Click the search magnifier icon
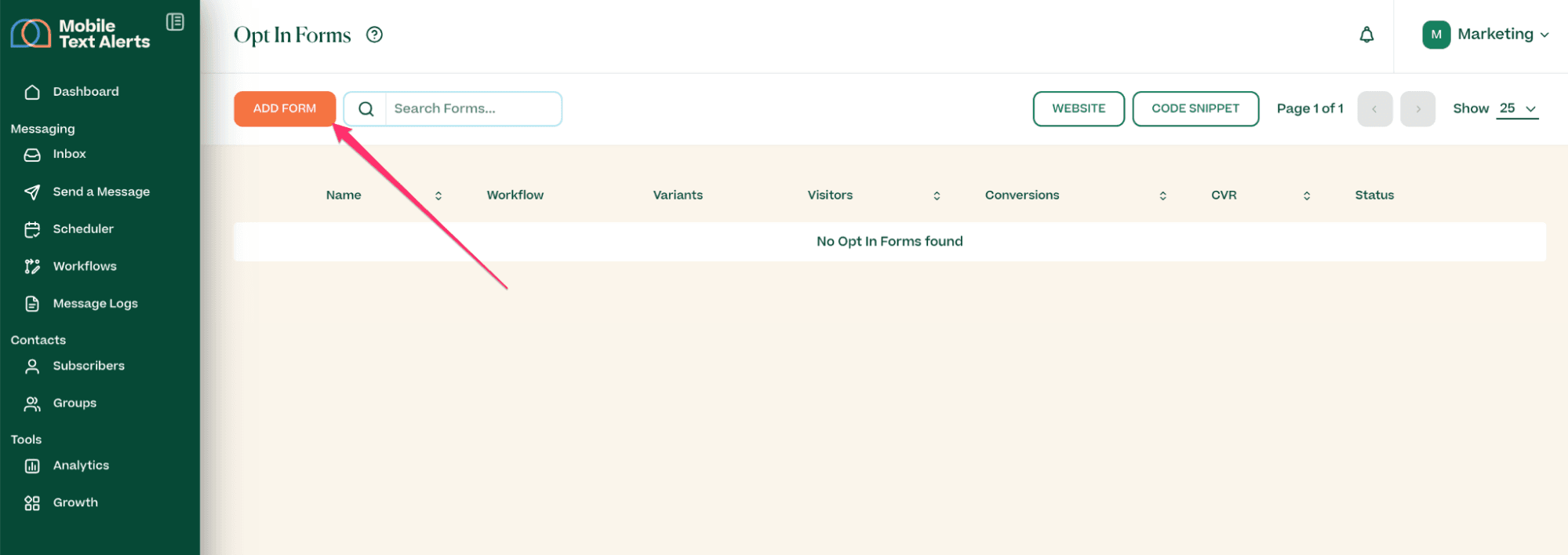Viewport: 1568px width, 555px height. click(x=366, y=109)
